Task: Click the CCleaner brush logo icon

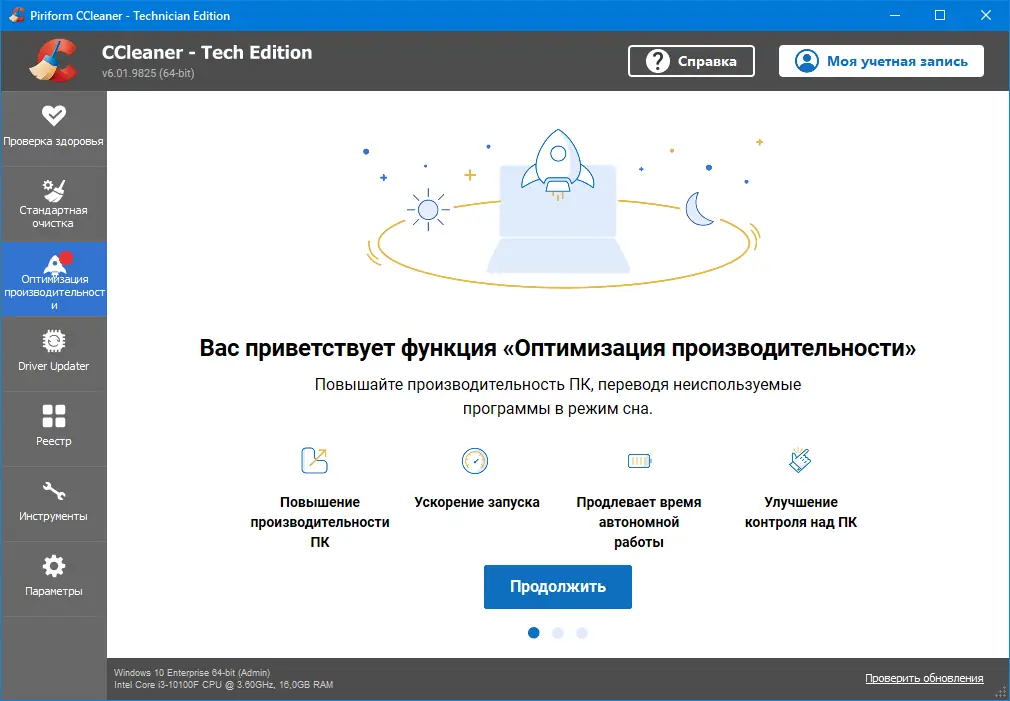Action: tap(55, 60)
